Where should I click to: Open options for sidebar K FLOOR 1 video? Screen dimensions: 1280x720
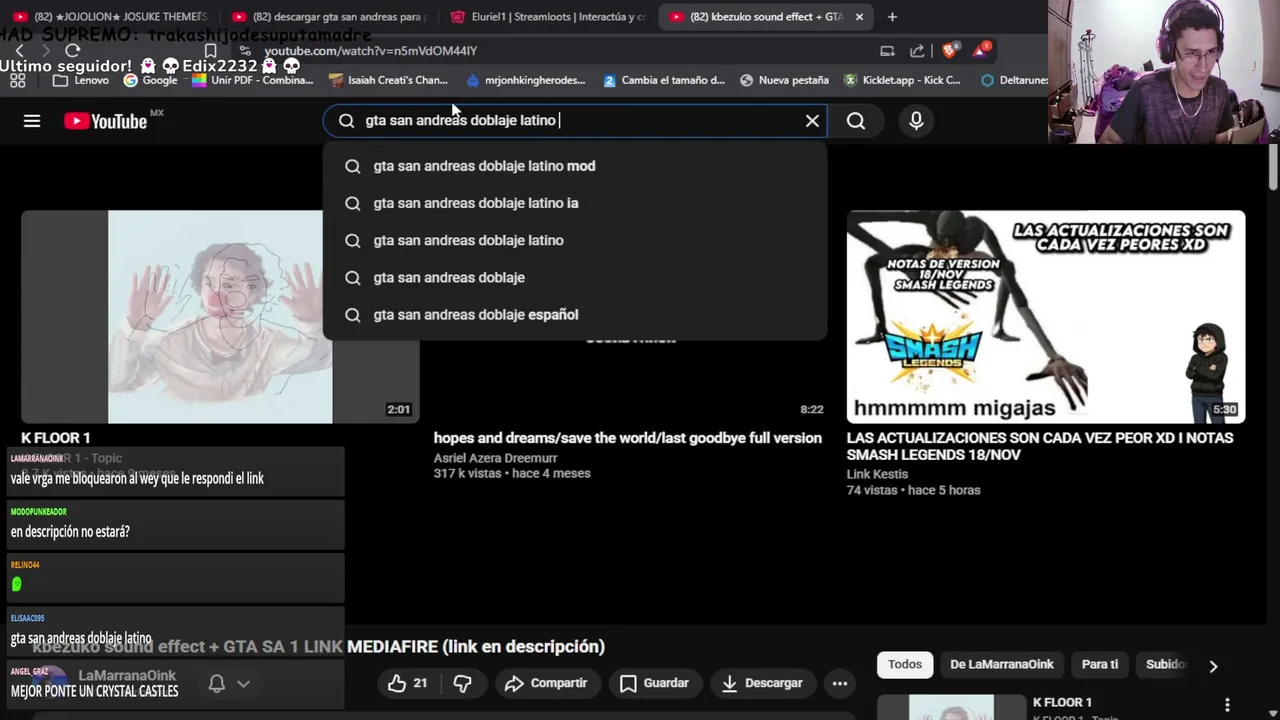(x=1227, y=705)
